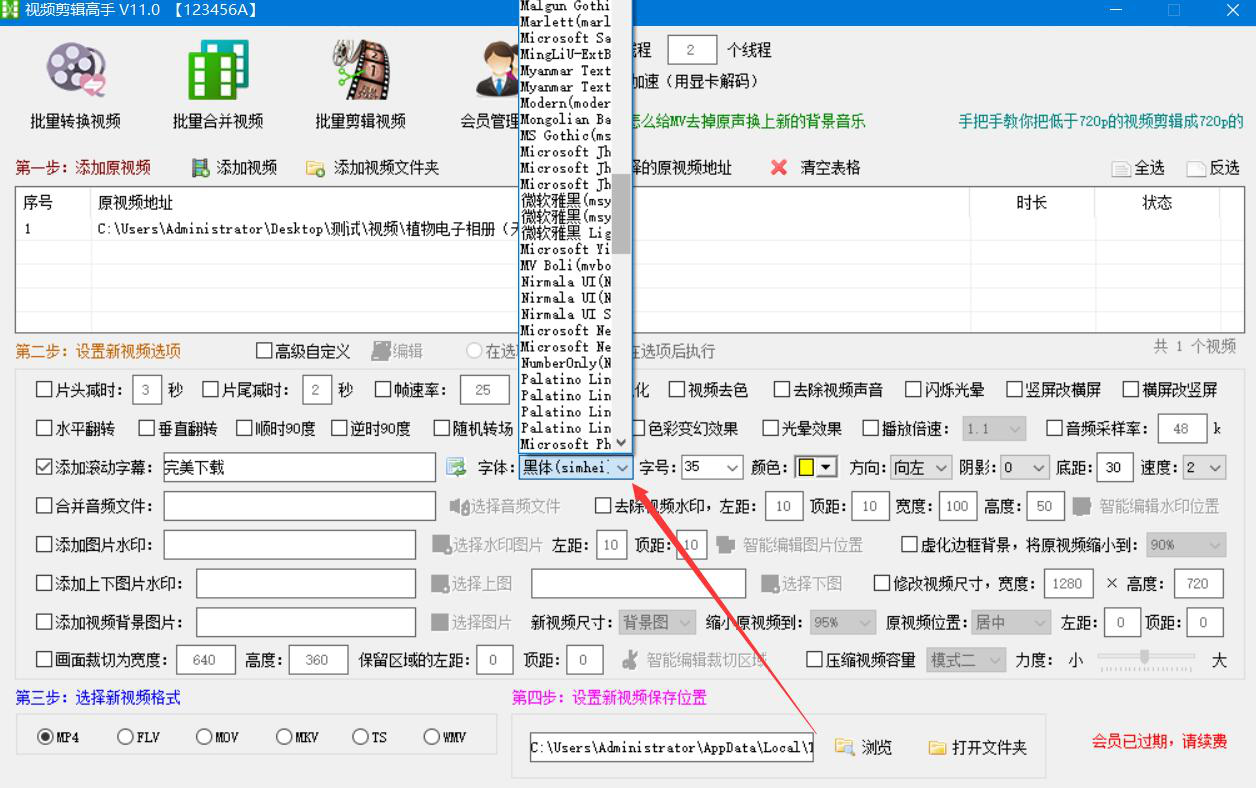Enable 水平翻转 checkbox
This screenshot has height=788, width=1256.
44,428
